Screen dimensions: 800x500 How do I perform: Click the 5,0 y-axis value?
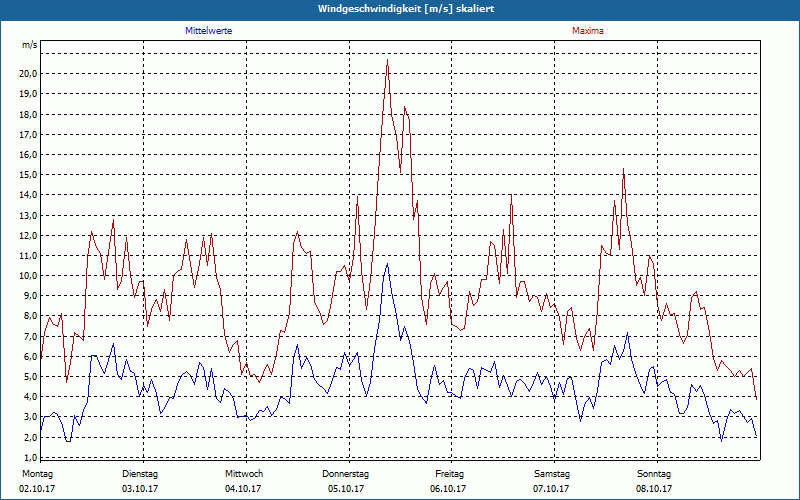tap(30, 377)
